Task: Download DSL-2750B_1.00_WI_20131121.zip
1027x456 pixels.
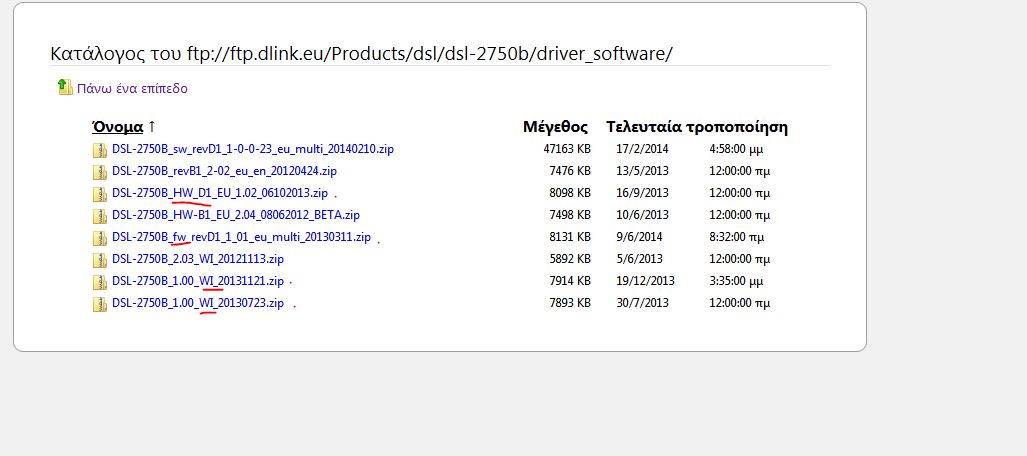Action: 198,281
